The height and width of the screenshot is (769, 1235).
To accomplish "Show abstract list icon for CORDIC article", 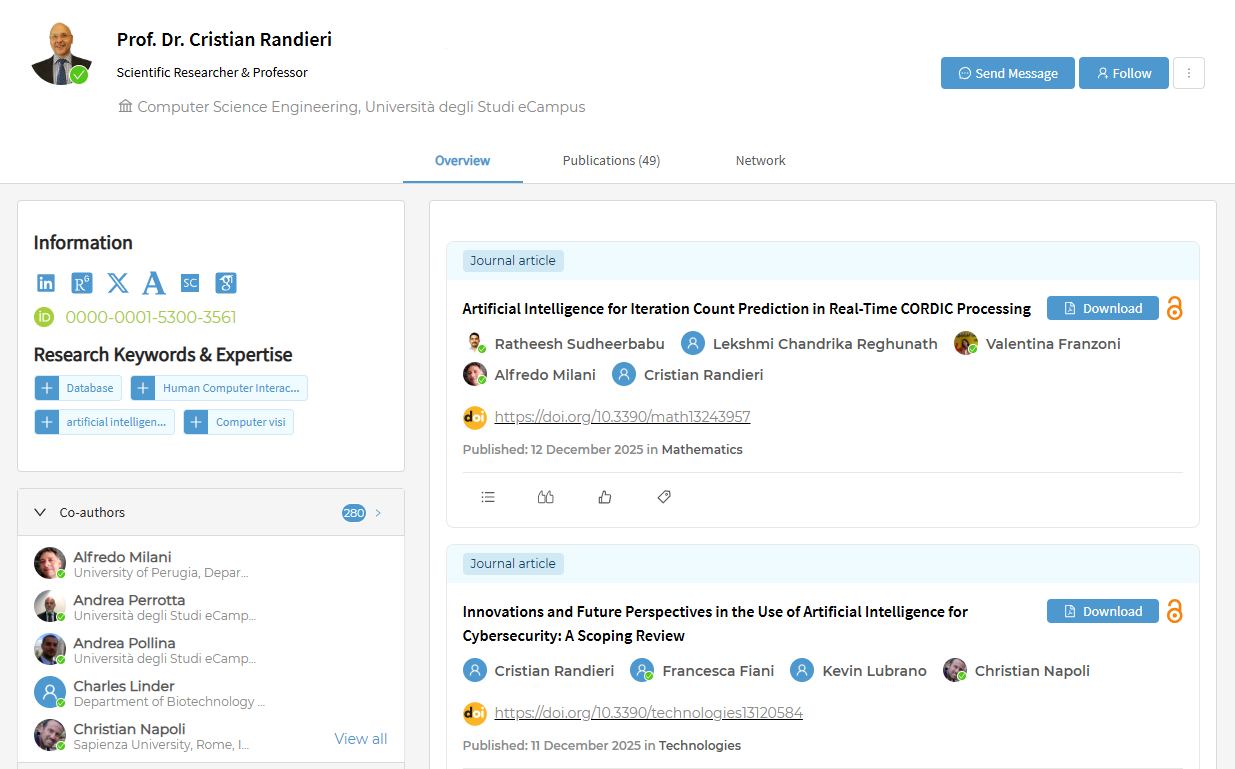I will coord(488,497).
